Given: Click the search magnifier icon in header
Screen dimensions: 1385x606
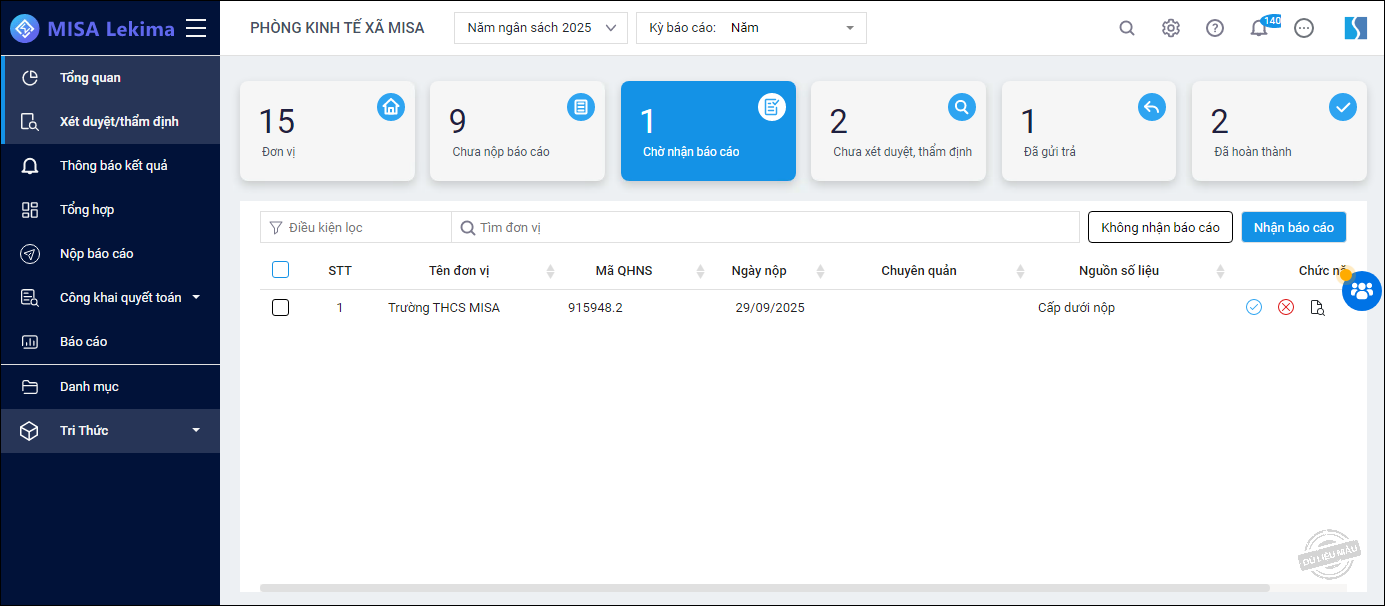Looking at the screenshot, I should (1126, 28).
